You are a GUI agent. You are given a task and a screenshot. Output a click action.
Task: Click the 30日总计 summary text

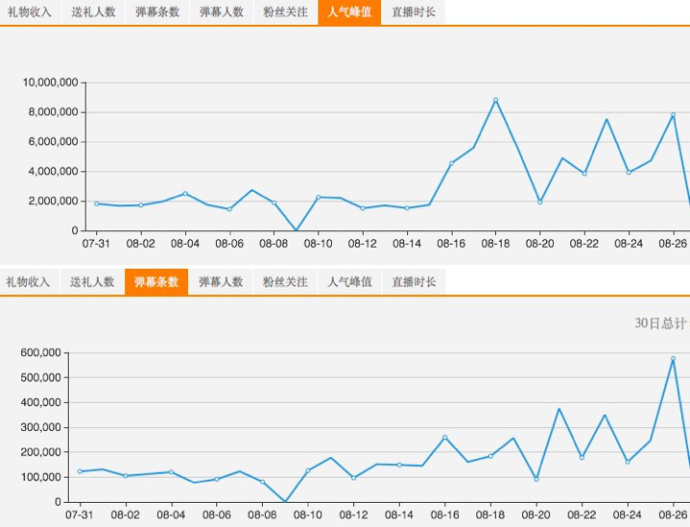(662, 323)
